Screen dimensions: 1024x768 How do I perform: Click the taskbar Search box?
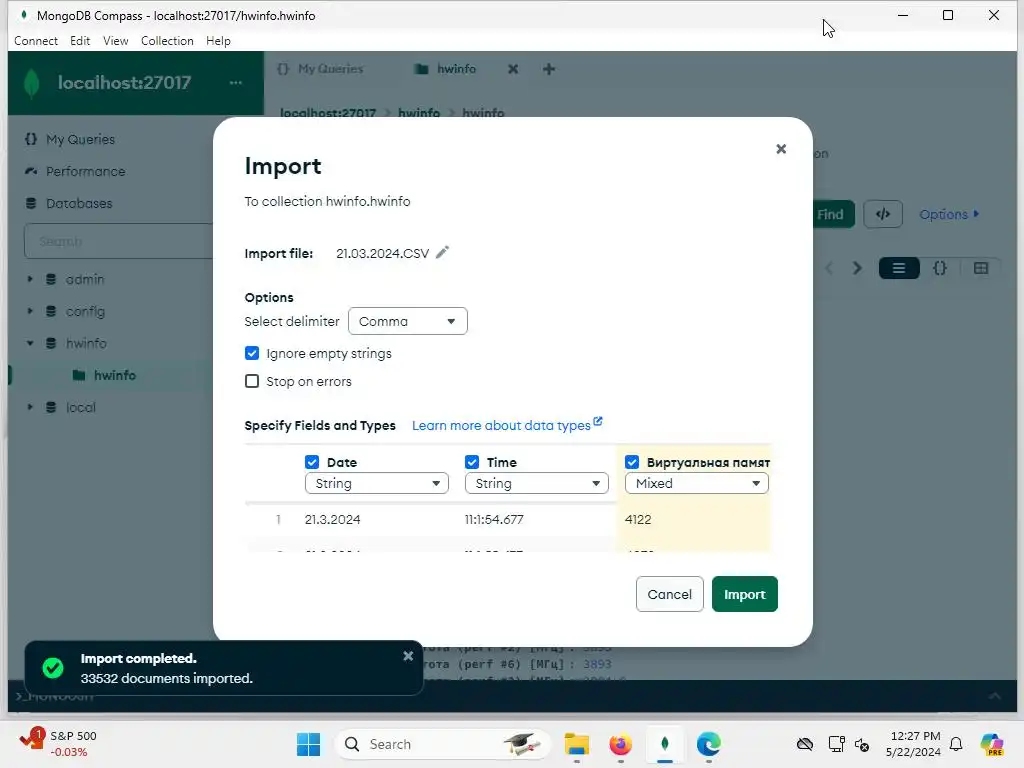443,744
